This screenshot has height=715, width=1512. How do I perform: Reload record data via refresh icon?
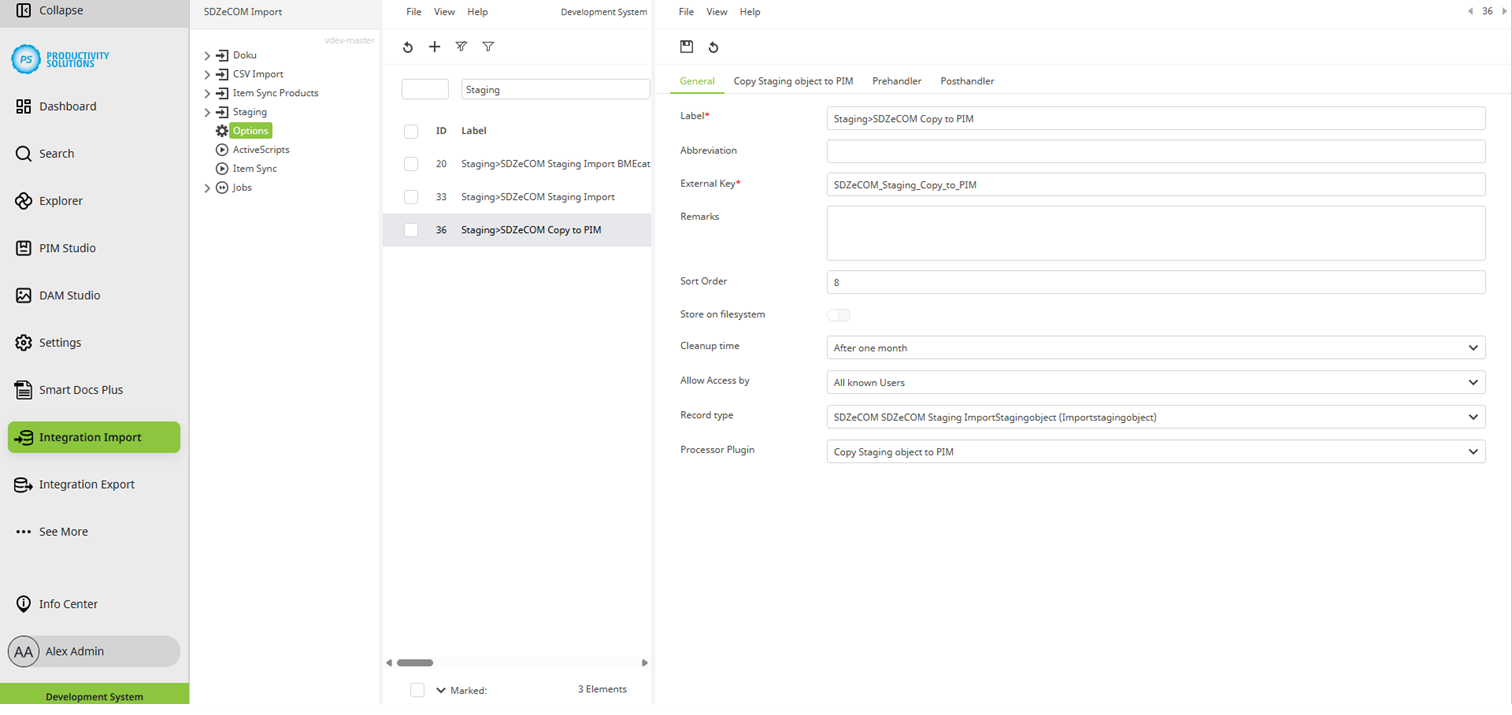713,46
